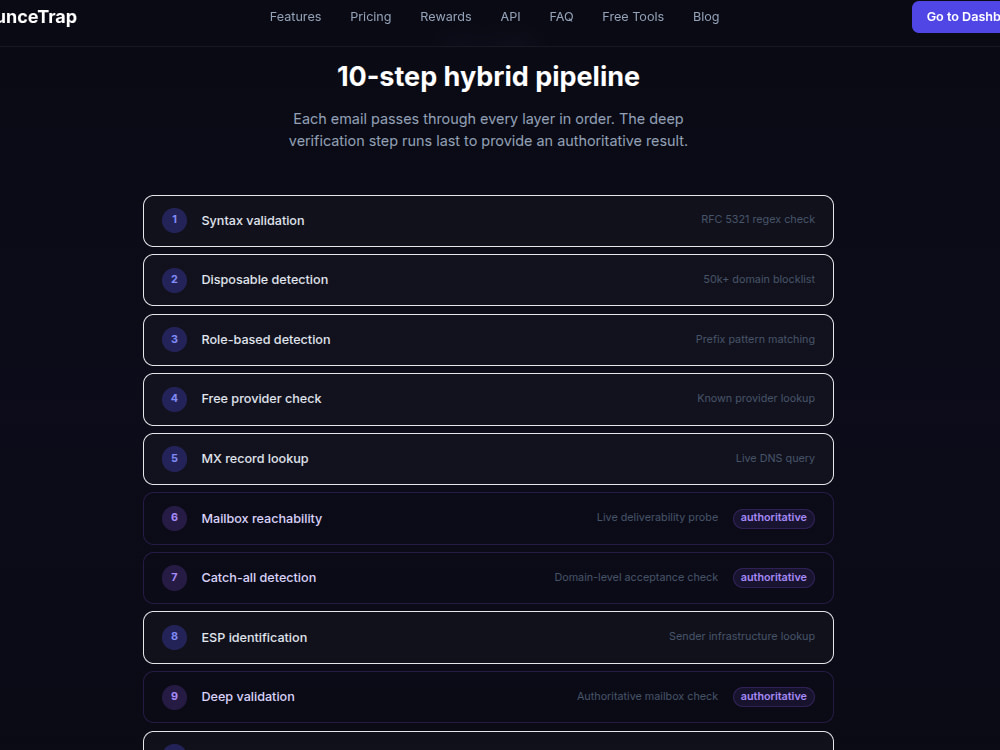Viewport: 1000px width, 750px height.
Task: Open the Blog link
Action: coord(706,17)
